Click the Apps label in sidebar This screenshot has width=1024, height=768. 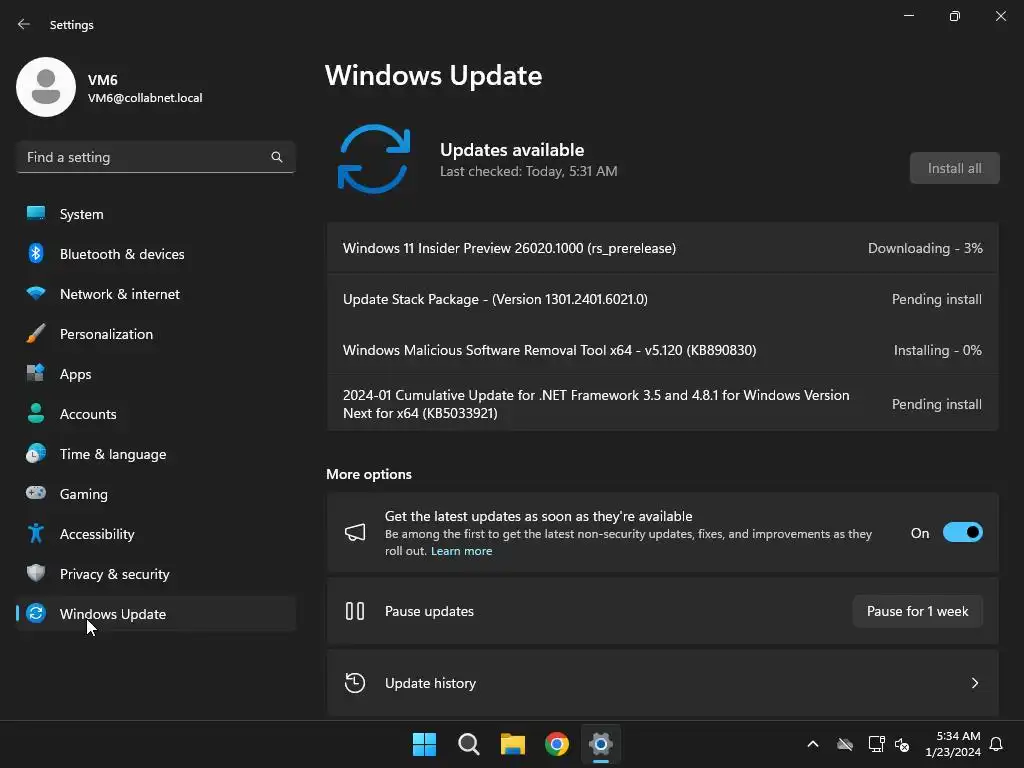(76, 374)
